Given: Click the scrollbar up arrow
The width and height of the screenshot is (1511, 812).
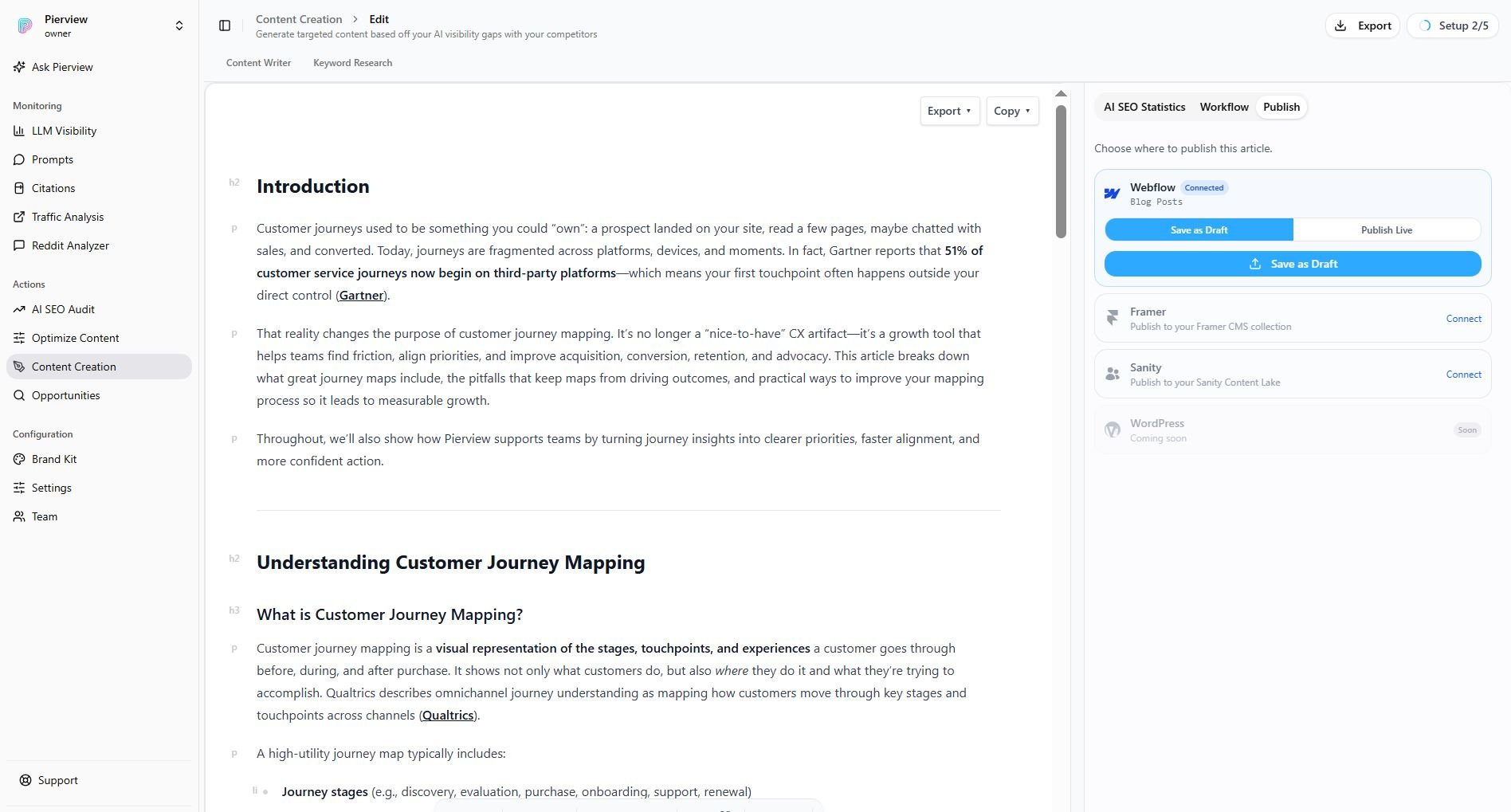Looking at the screenshot, I should (x=1061, y=94).
